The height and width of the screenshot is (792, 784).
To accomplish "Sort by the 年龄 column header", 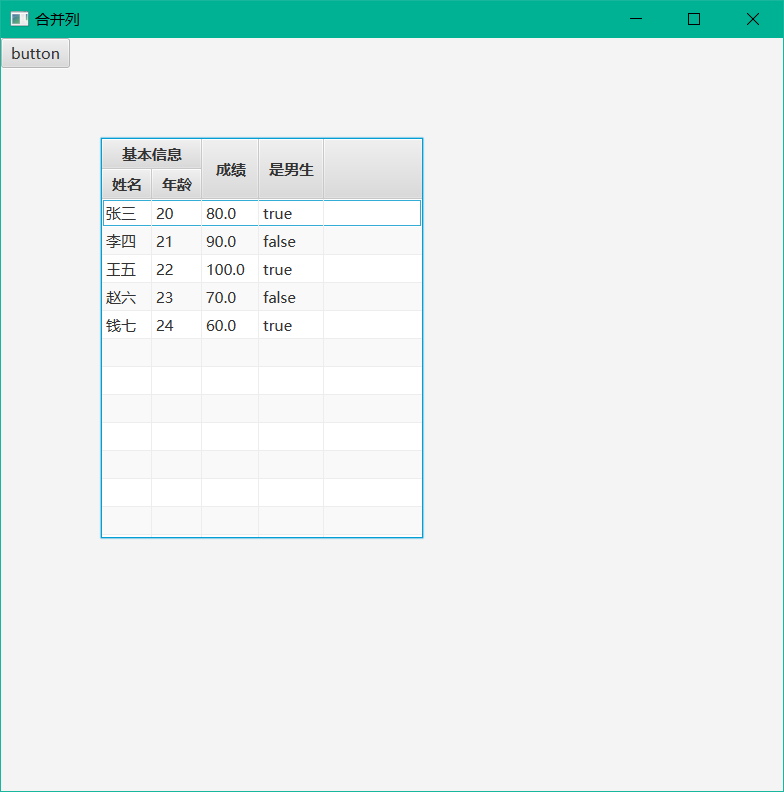I will coord(176,184).
